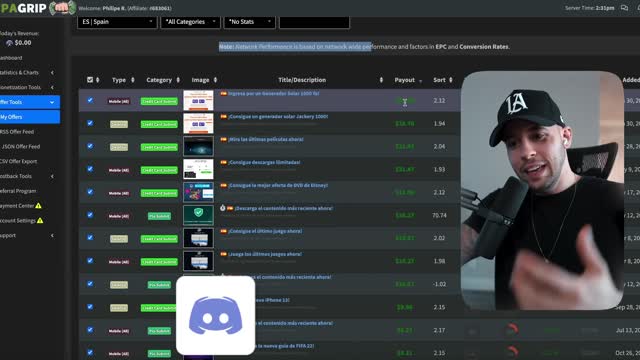The height and width of the screenshot is (360, 640).
Task: Click the Account Settings warning icon
Action: 40,220
